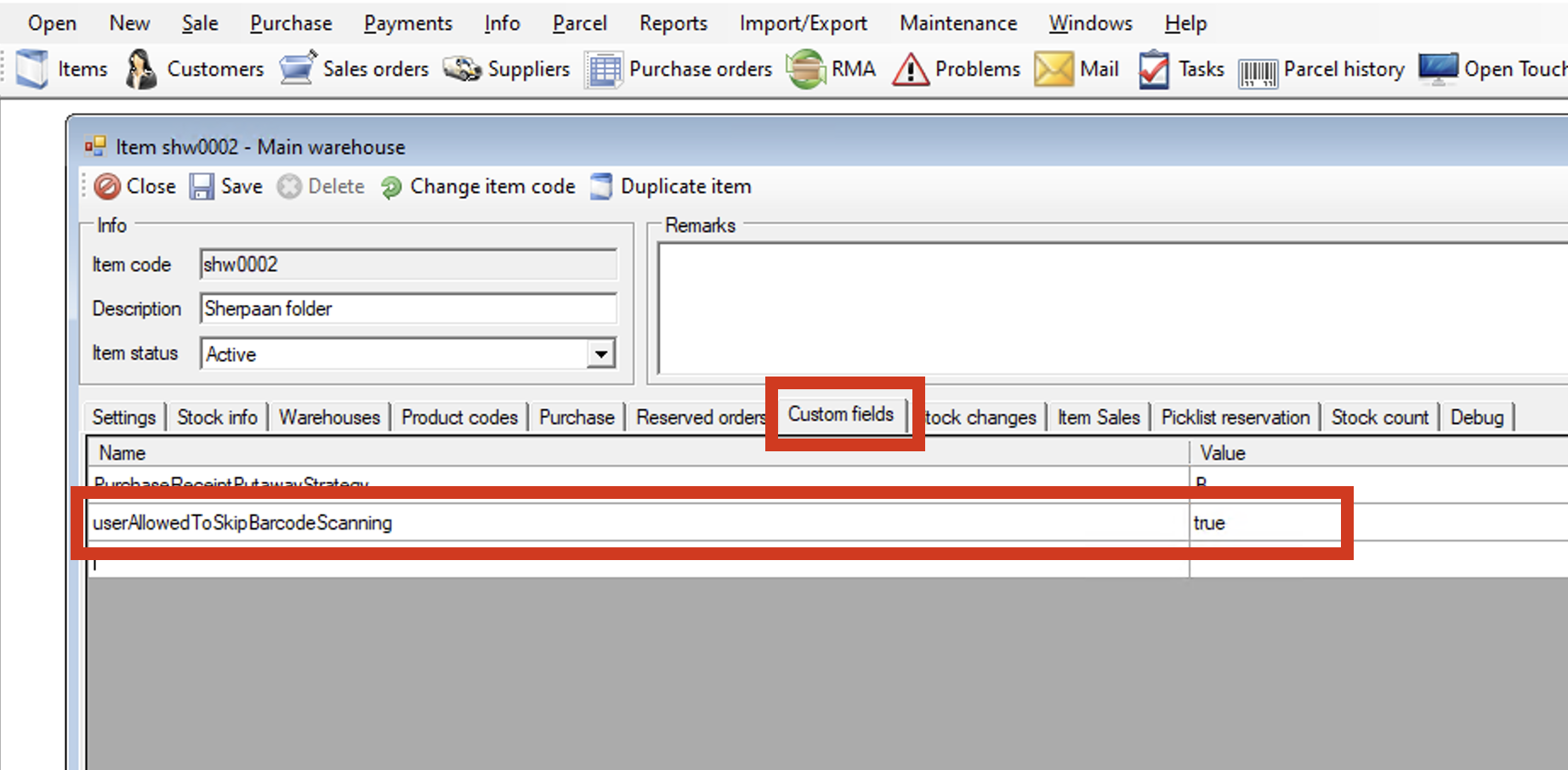Click the Description text field
The image size is (1568, 770).
pos(408,309)
